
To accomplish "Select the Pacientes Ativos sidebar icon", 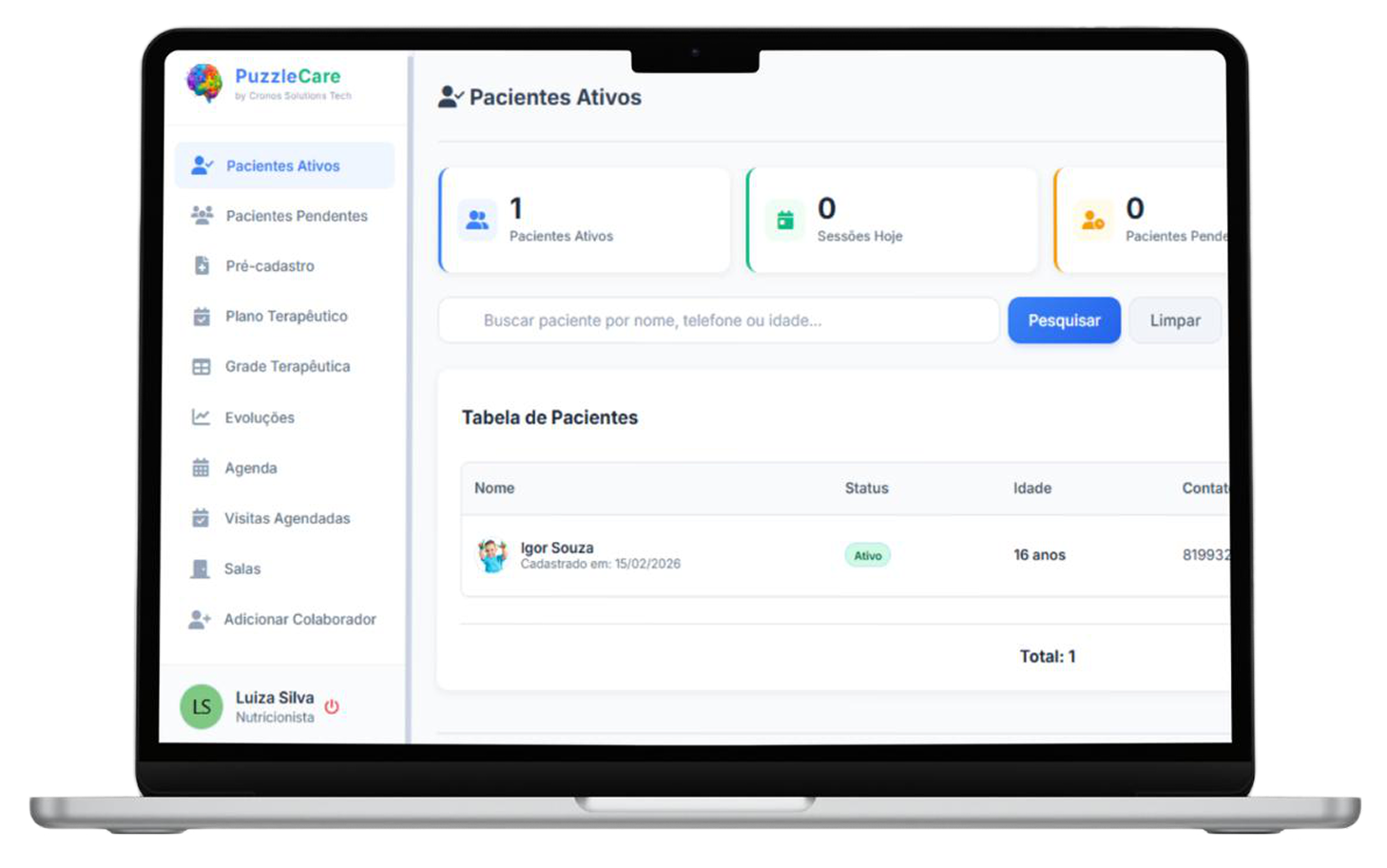I will pyautogui.click(x=202, y=164).
